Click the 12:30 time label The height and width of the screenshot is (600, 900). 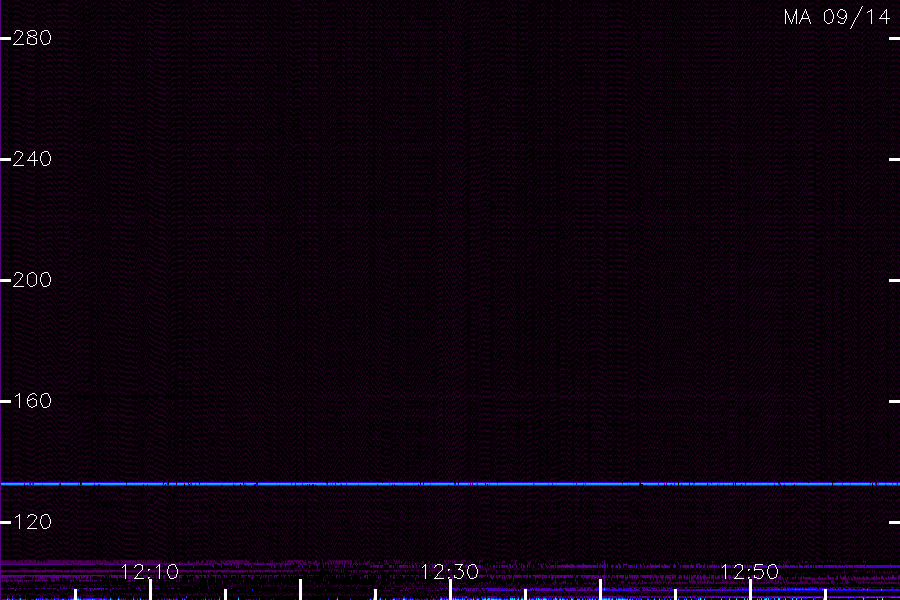coord(449,572)
